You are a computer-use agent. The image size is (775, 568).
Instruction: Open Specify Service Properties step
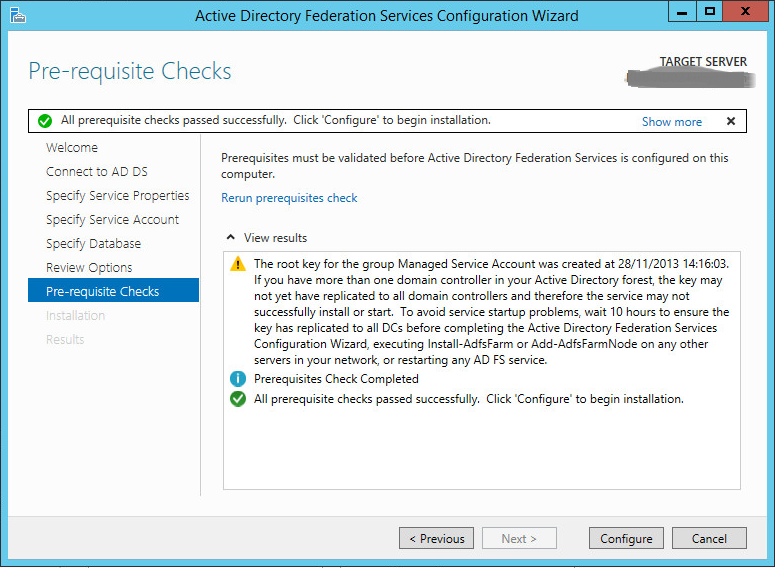coord(118,196)
